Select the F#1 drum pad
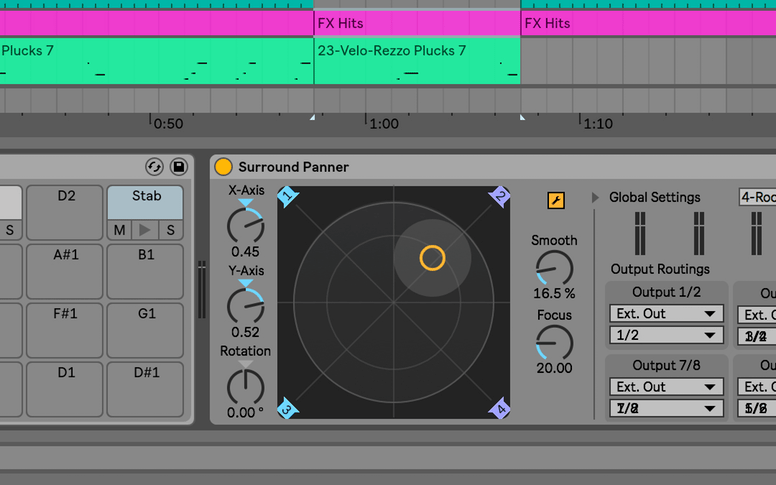Screen dimensions: 776x485 [65, 331]
